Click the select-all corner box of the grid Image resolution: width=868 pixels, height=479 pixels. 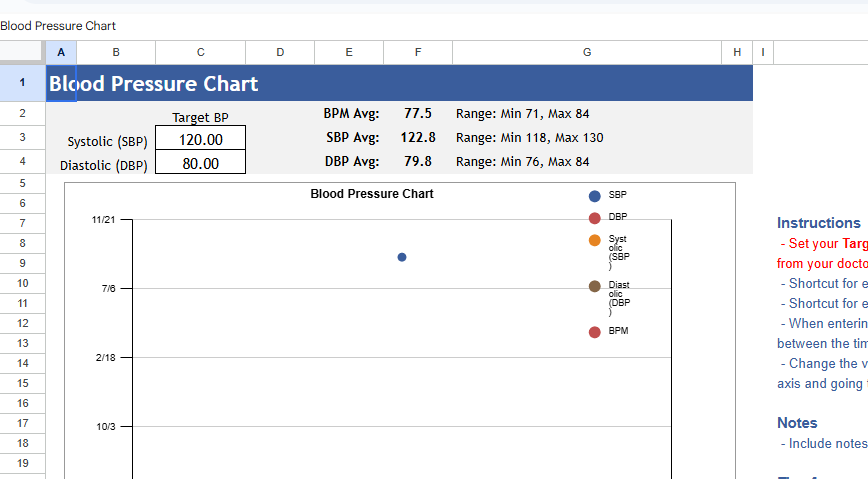click(x=22, y=52)
